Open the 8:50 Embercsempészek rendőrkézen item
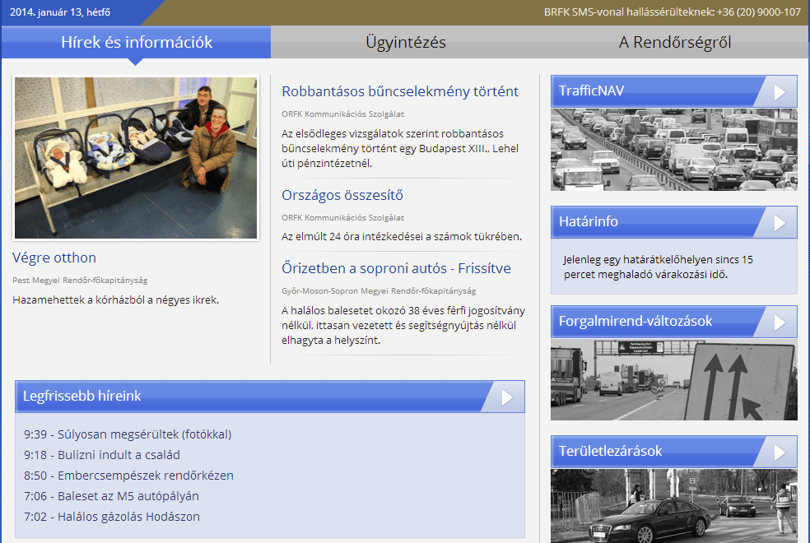The image size is (810, 543). click(129, 475)
